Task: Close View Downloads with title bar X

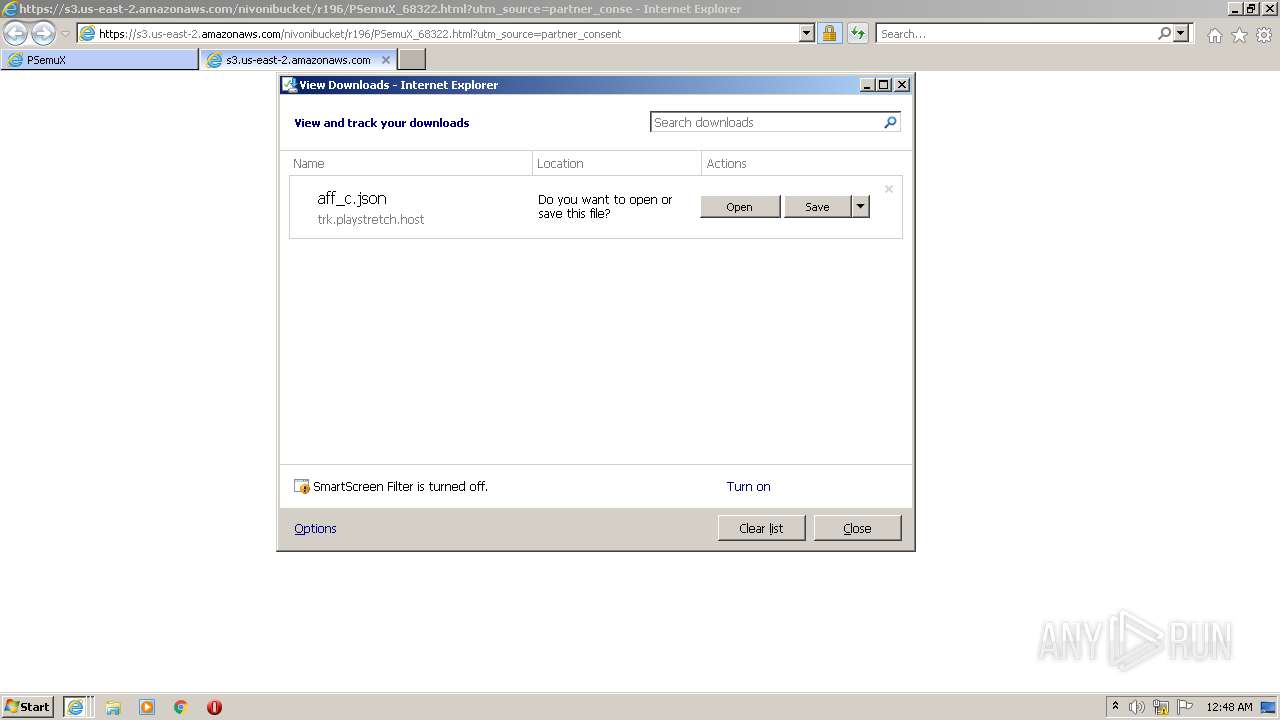Action: pyautogui.click(x=902, y=85)
